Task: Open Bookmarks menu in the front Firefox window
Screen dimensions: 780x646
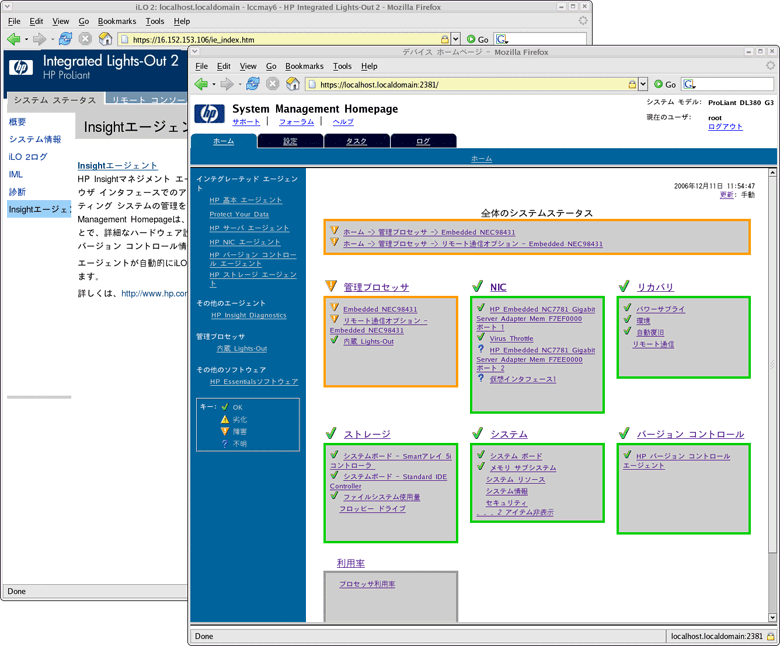Action: [304, 66]
